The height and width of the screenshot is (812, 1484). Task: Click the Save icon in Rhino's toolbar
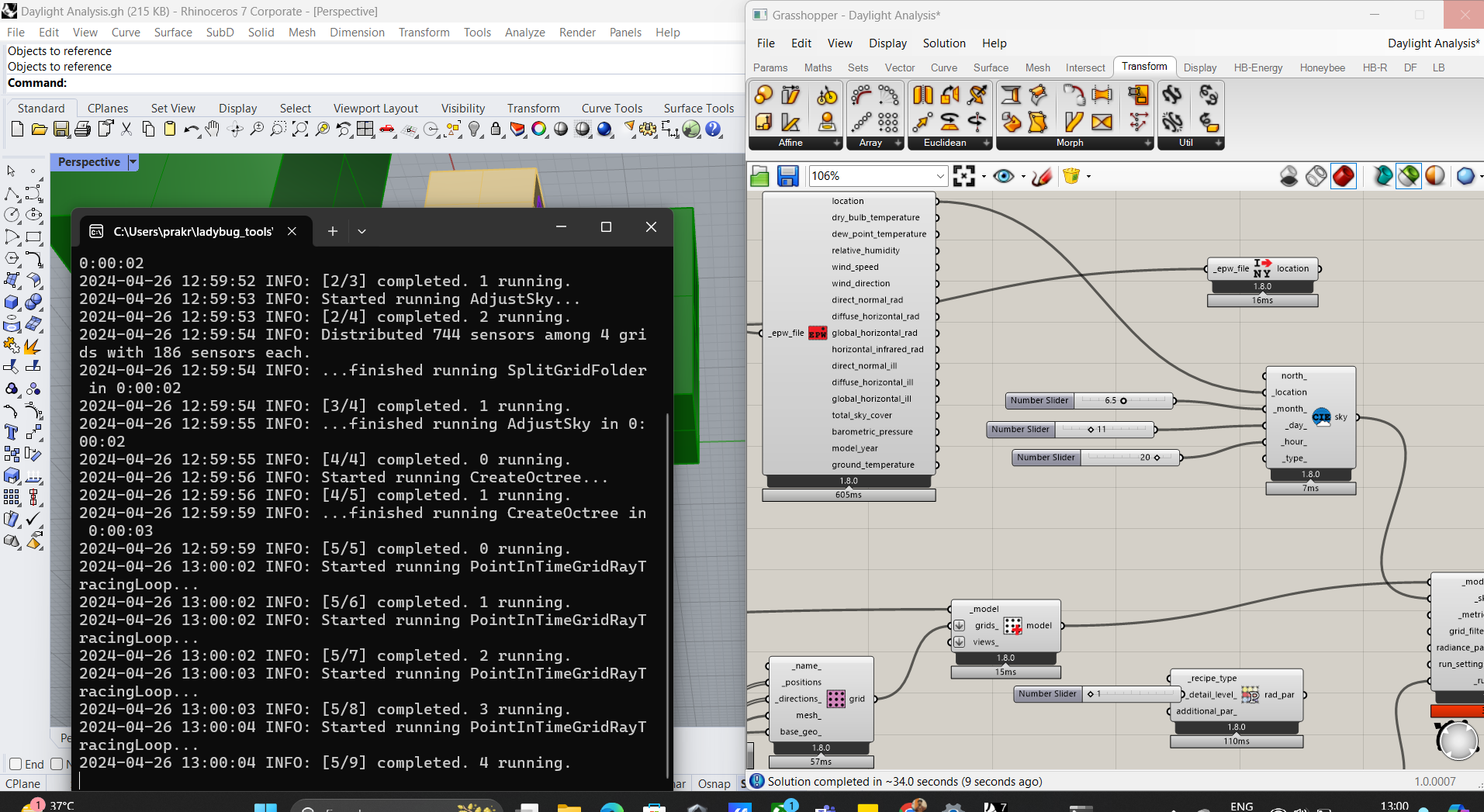pyautogui.click(x=61, y=130)
